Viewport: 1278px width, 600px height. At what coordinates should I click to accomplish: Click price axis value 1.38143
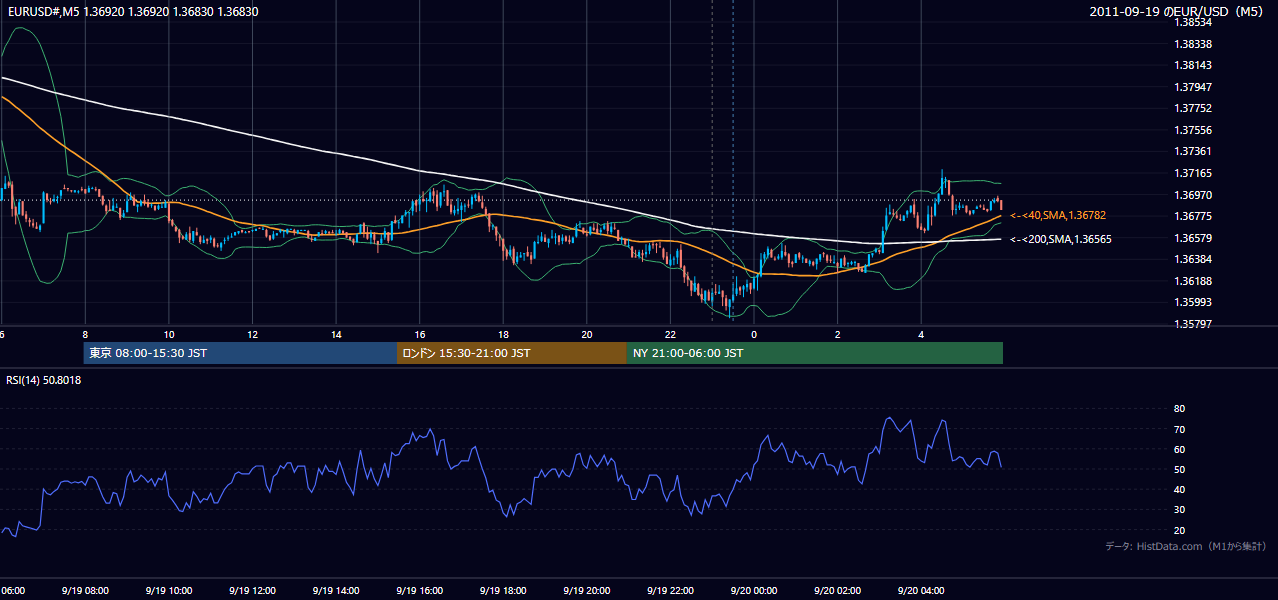tap(1192, 65)
